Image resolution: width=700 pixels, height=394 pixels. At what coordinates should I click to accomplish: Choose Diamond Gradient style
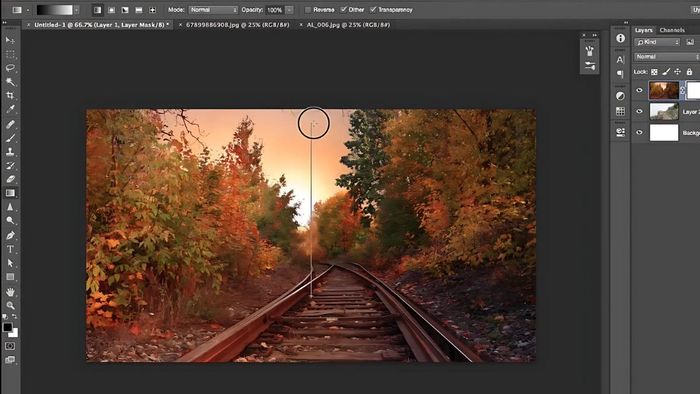pos(153,9)
